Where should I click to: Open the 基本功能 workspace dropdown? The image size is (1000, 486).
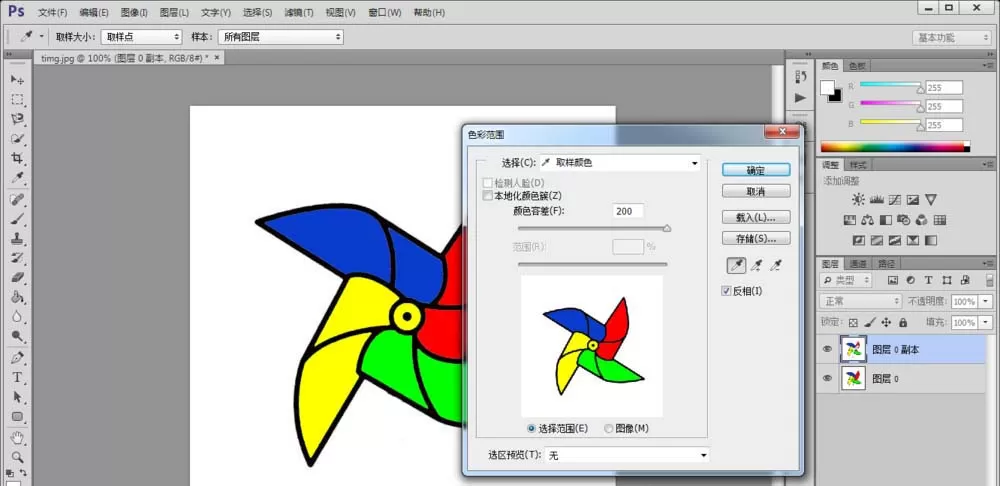(950, 38)
